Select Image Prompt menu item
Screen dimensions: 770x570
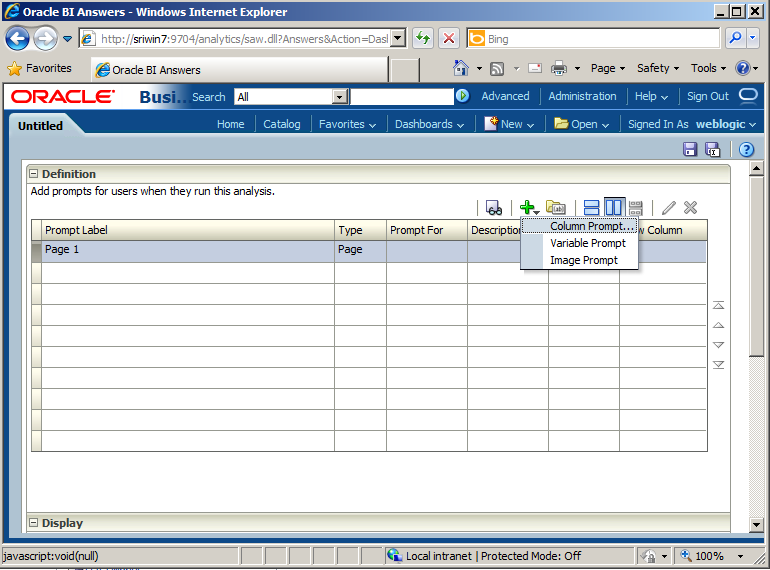pos(579,260)
